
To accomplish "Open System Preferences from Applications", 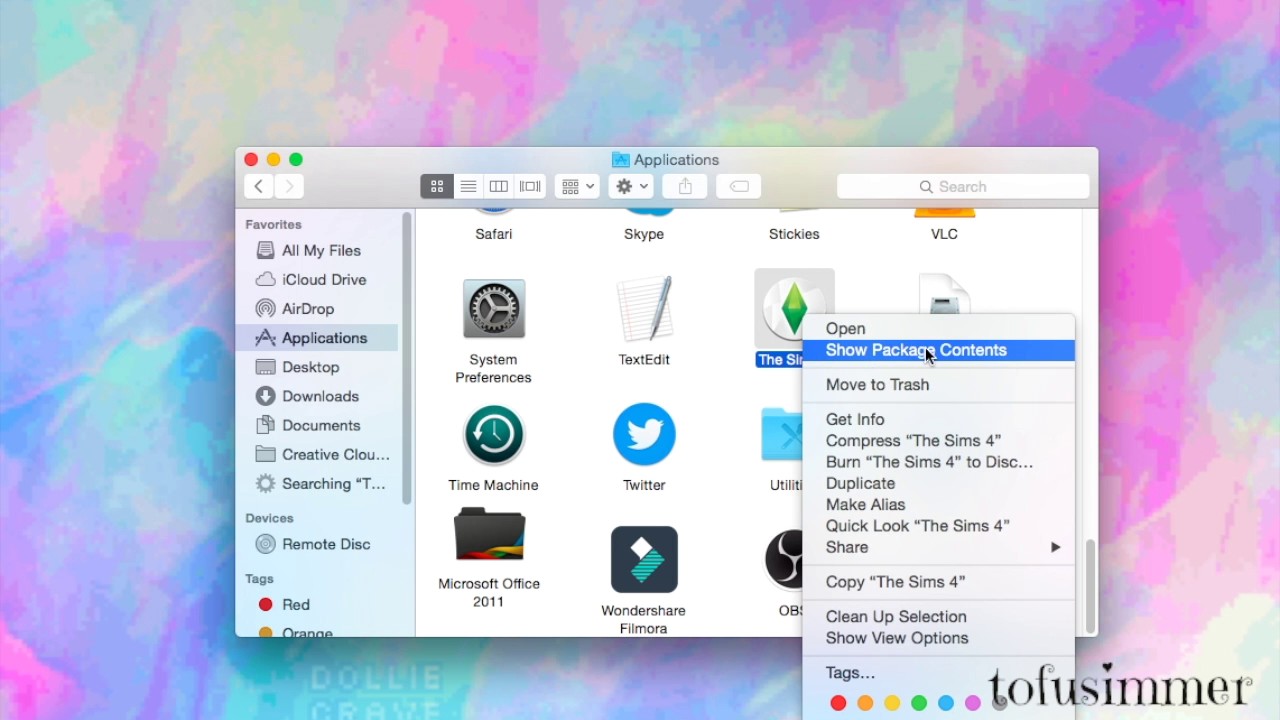I will [493, 308].
